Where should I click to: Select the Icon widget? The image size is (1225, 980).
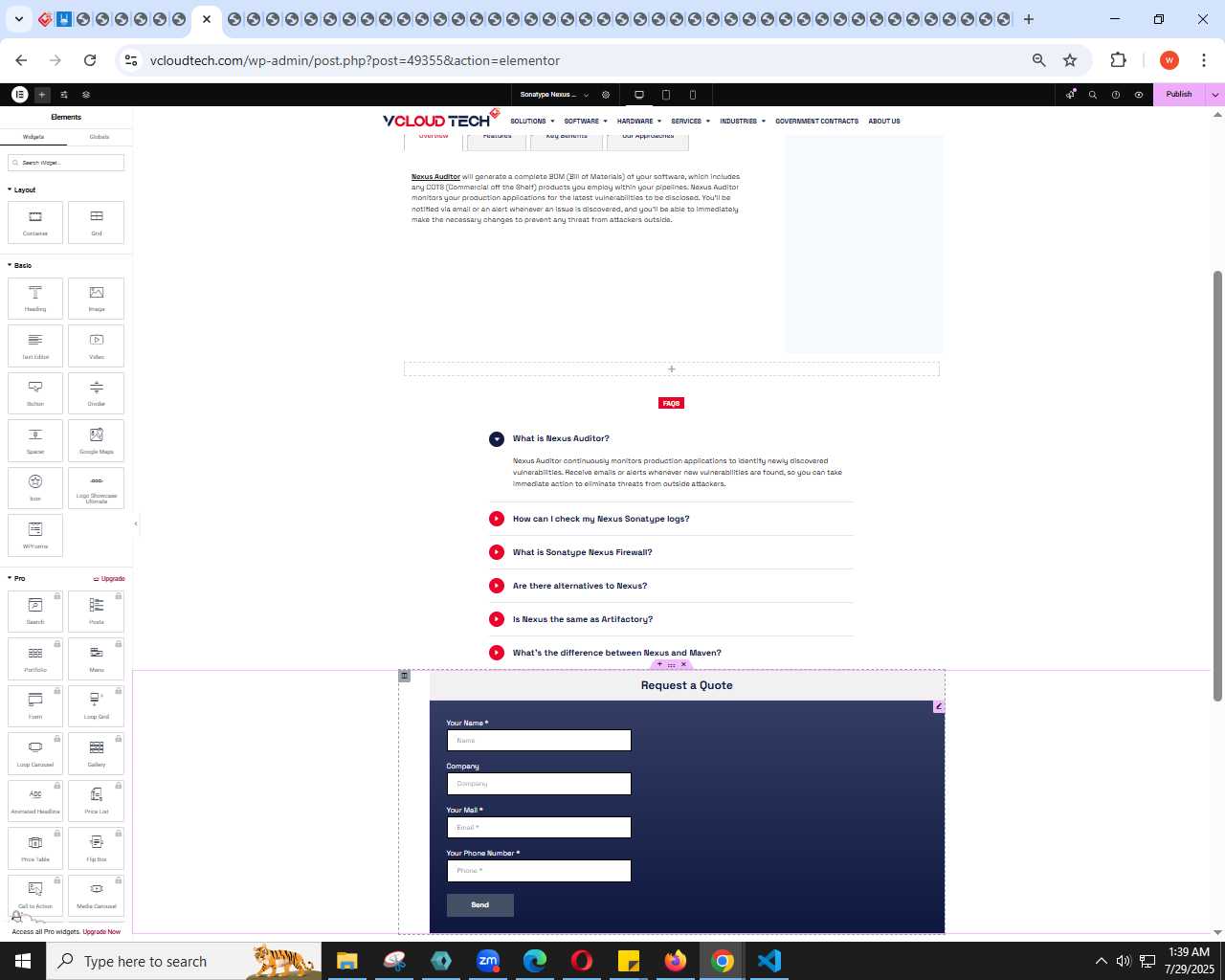[35, 488]
